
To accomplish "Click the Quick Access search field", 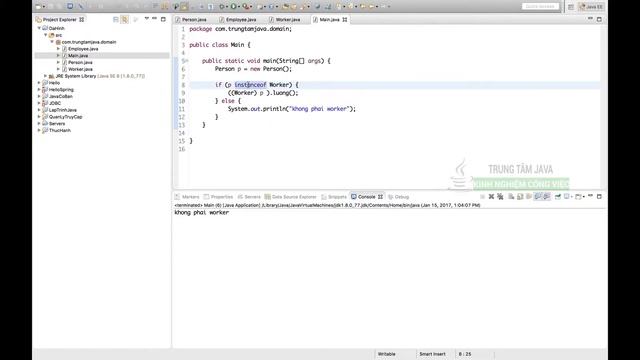I will point(540,7).
